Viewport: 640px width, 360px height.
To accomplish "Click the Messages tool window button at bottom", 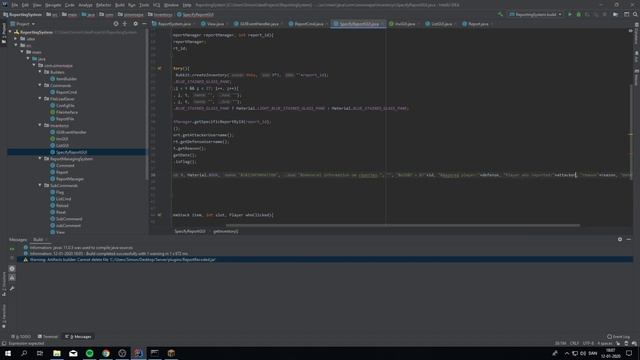I will click(79, 337).
